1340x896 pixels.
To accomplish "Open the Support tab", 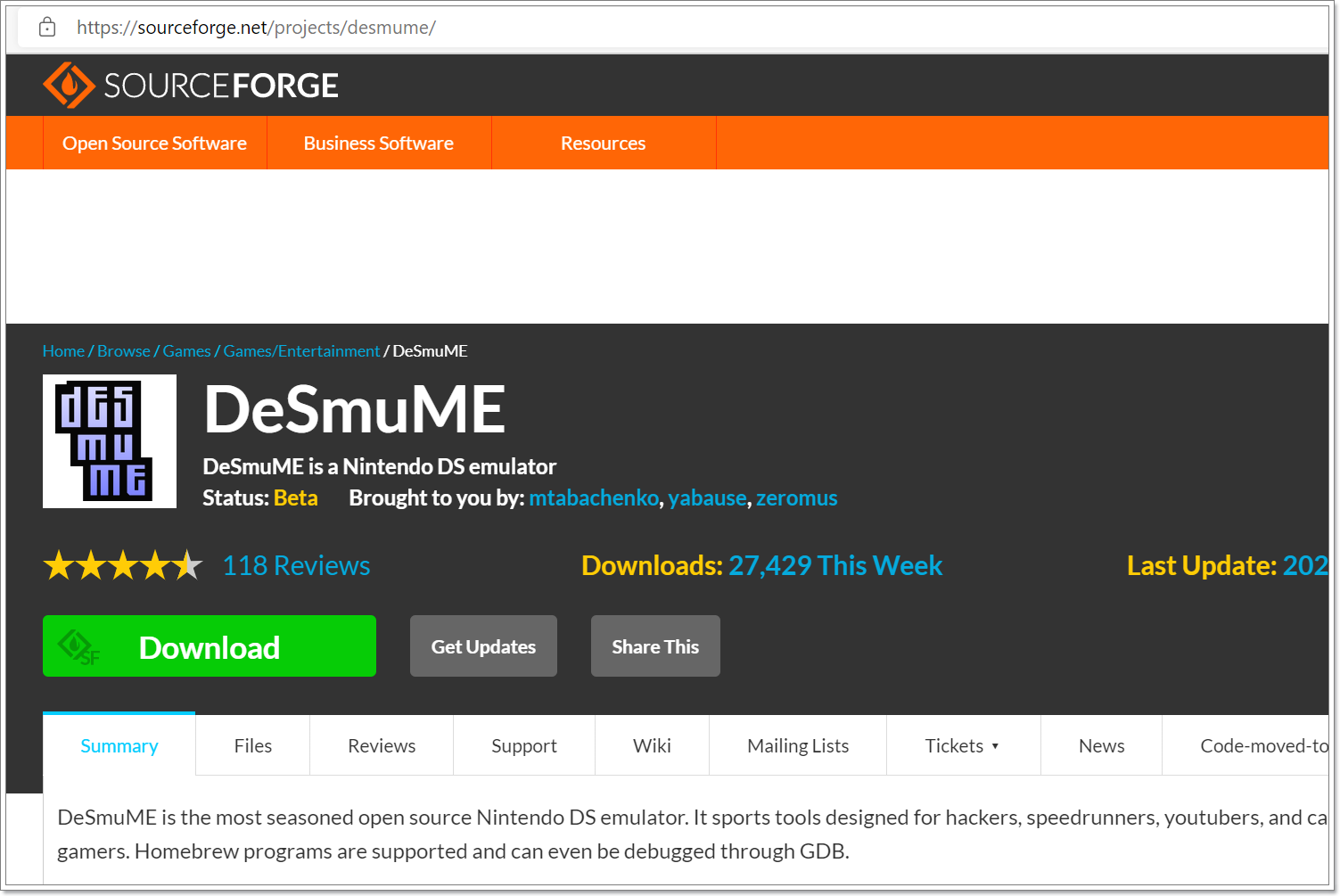I will pos(524,745).
